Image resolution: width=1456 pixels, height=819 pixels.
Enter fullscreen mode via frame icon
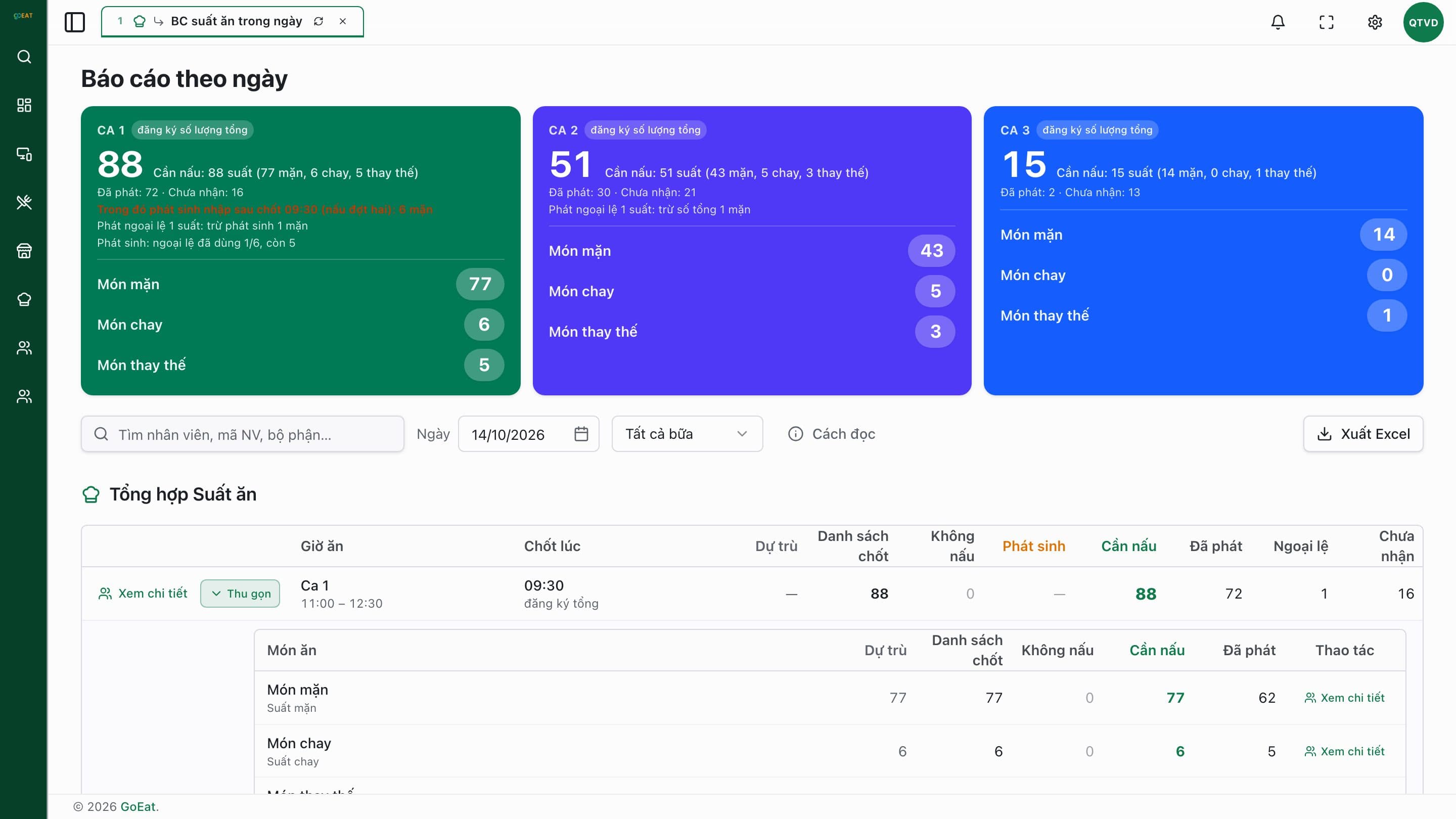click(x=1326, y=22)
